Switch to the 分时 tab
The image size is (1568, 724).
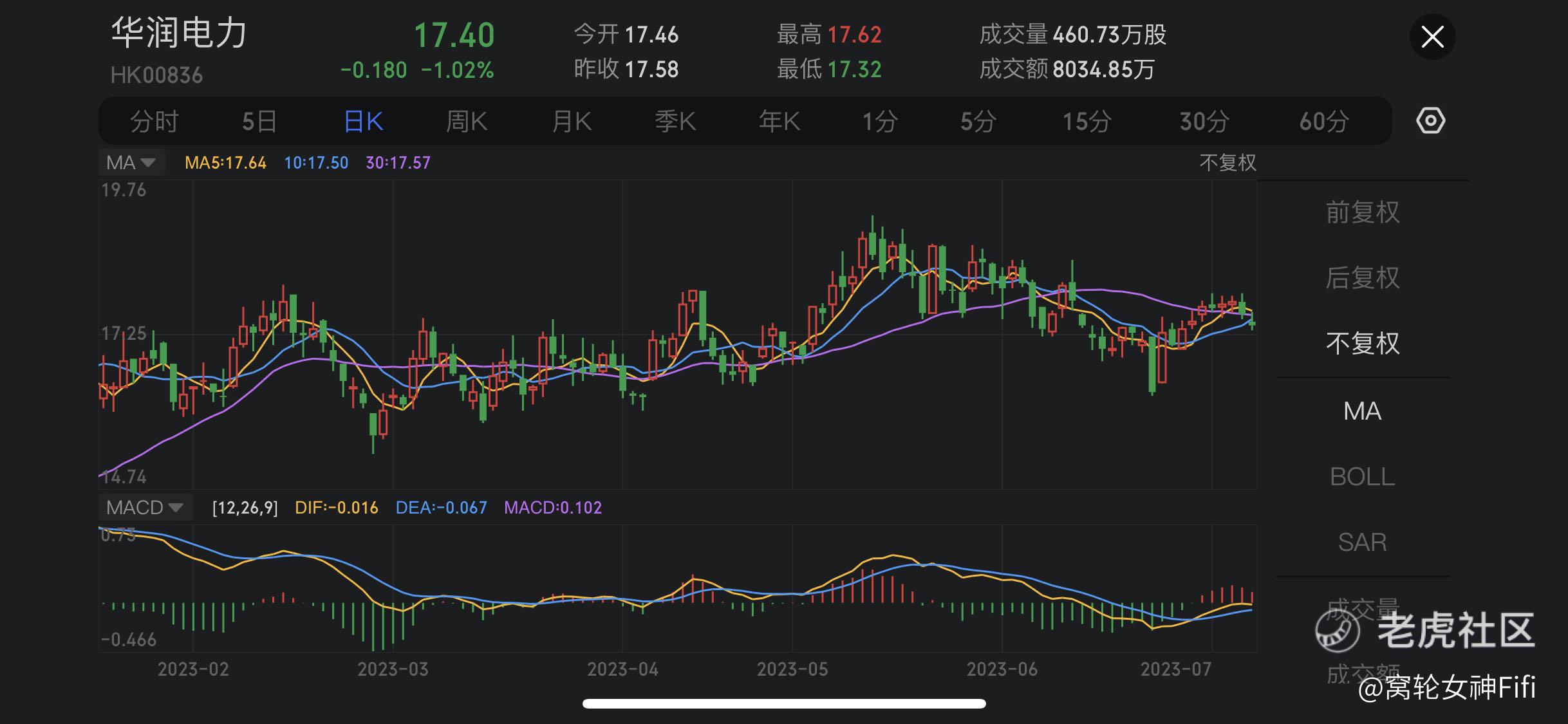(154, 121)
